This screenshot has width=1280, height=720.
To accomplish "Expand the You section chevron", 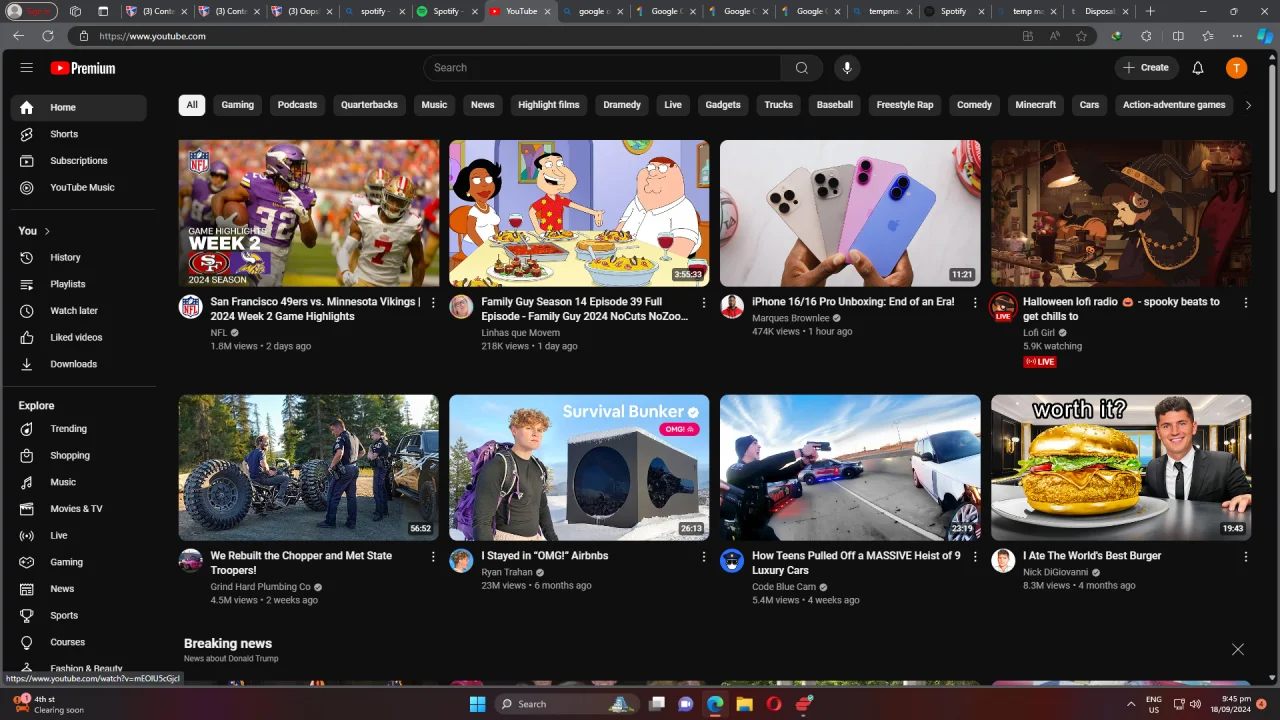I will (47, 231).
